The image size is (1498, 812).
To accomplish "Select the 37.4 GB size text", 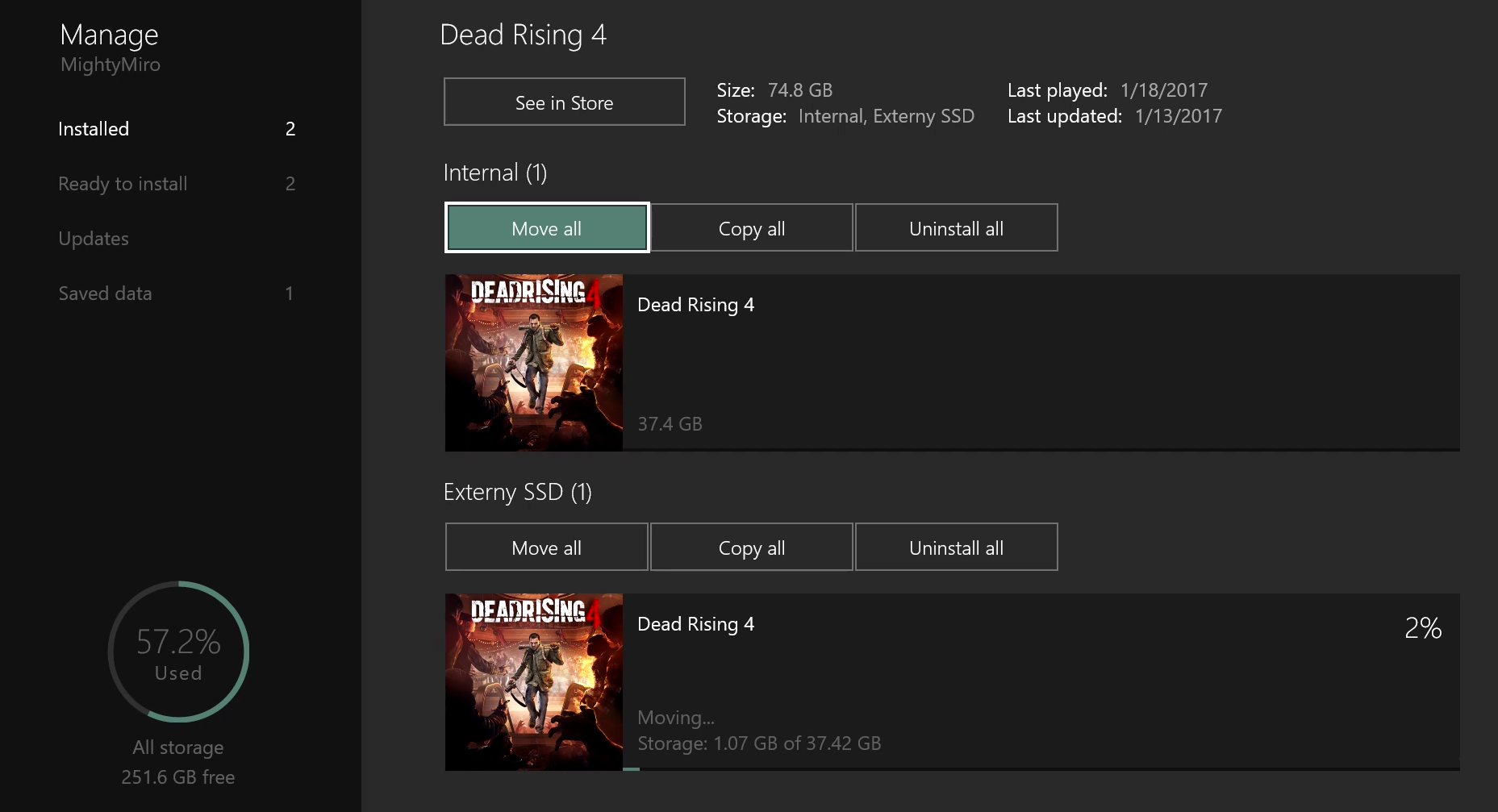I will click(670, 424).
